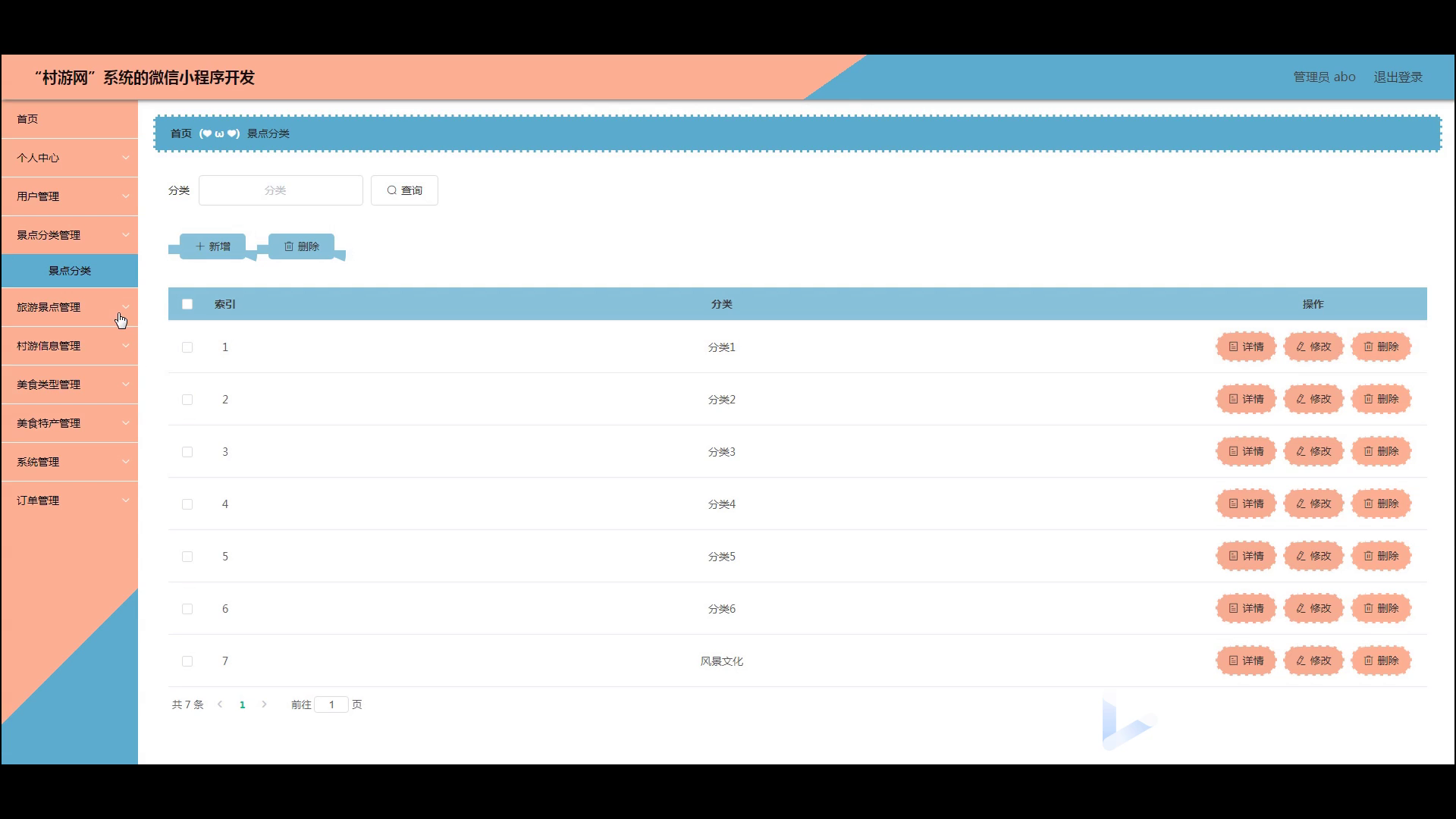Click the 退出登录 logout link
The height and width of the screenshot is (819, 1456).
1398,77
